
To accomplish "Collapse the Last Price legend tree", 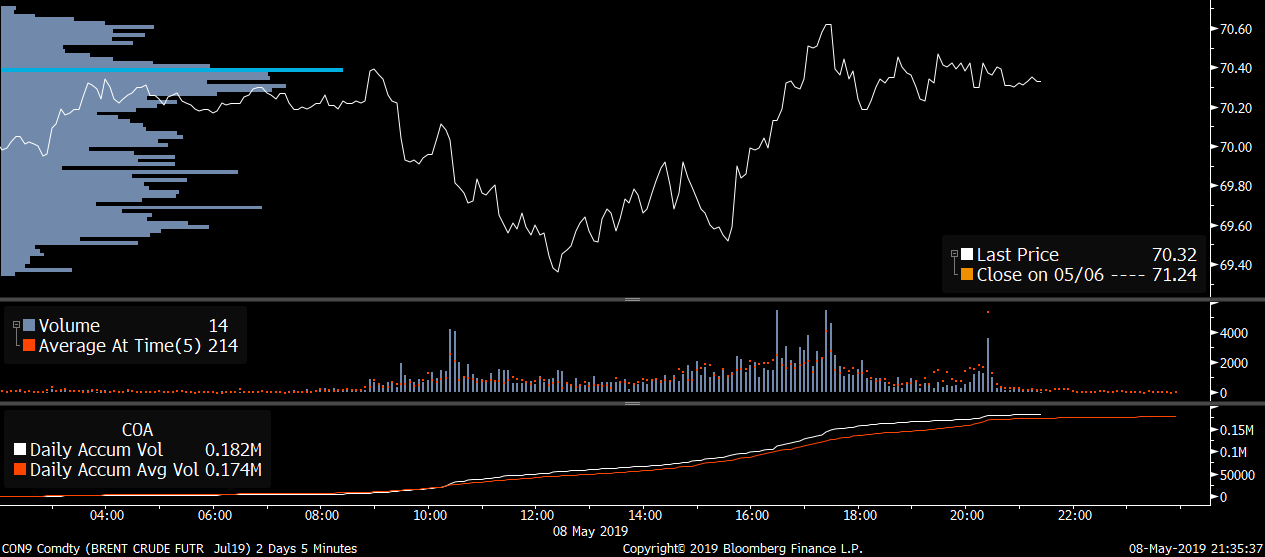I will (x=954, y=254).
